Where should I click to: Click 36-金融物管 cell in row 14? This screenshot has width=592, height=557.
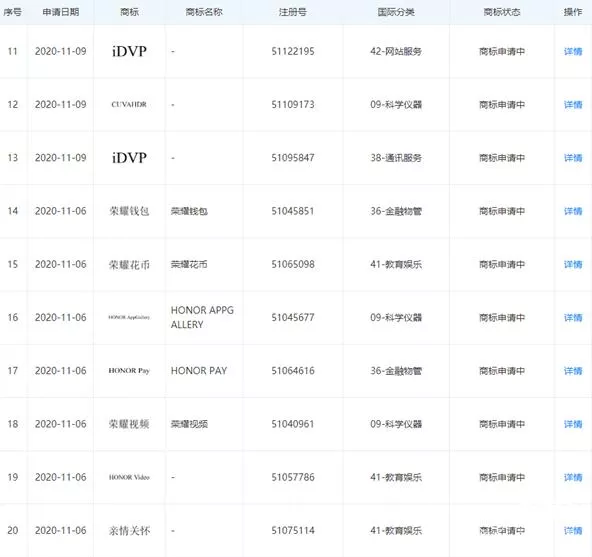(396, 211)
